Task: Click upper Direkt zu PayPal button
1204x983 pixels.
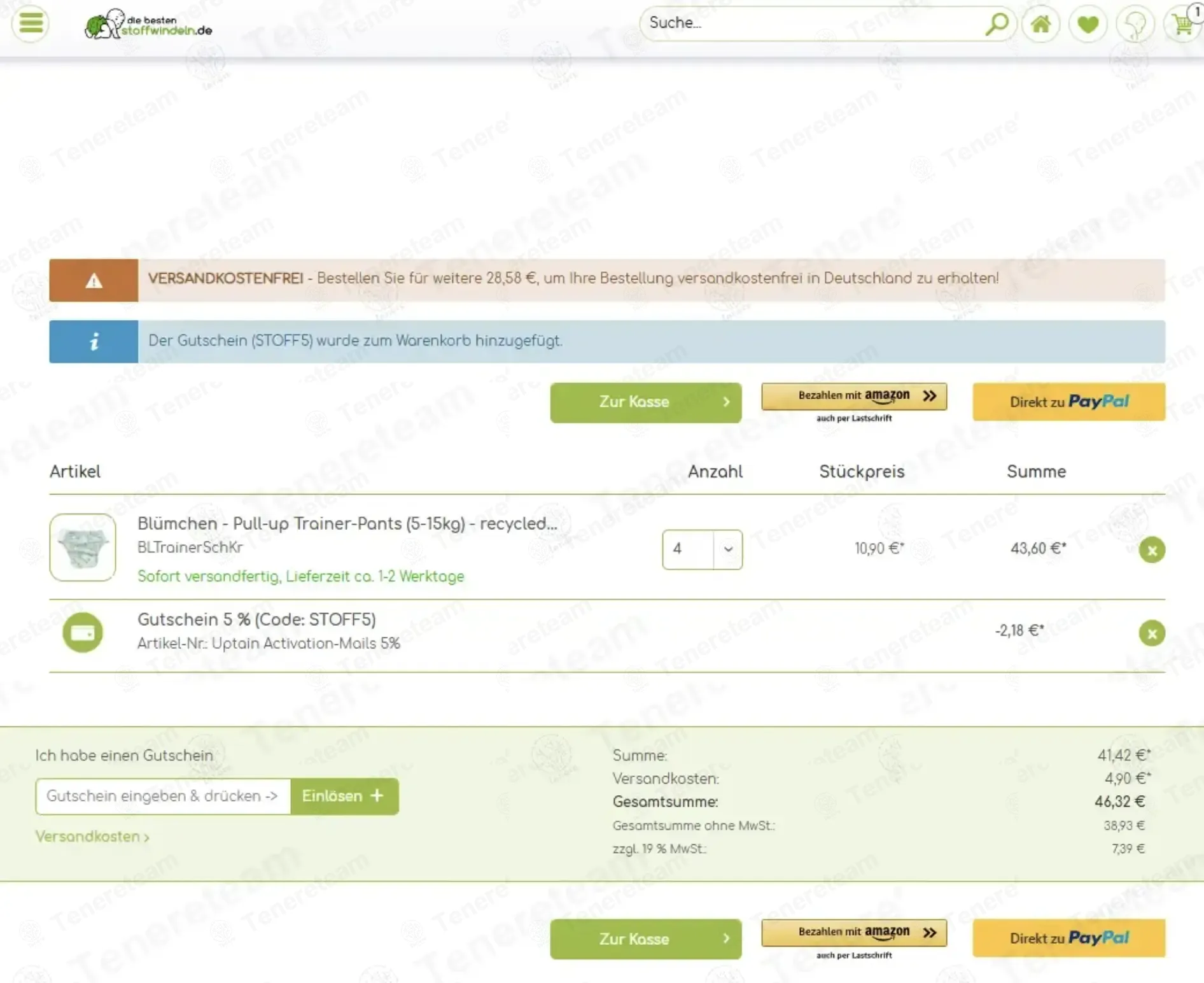Action: click(x=1069, y=402)
